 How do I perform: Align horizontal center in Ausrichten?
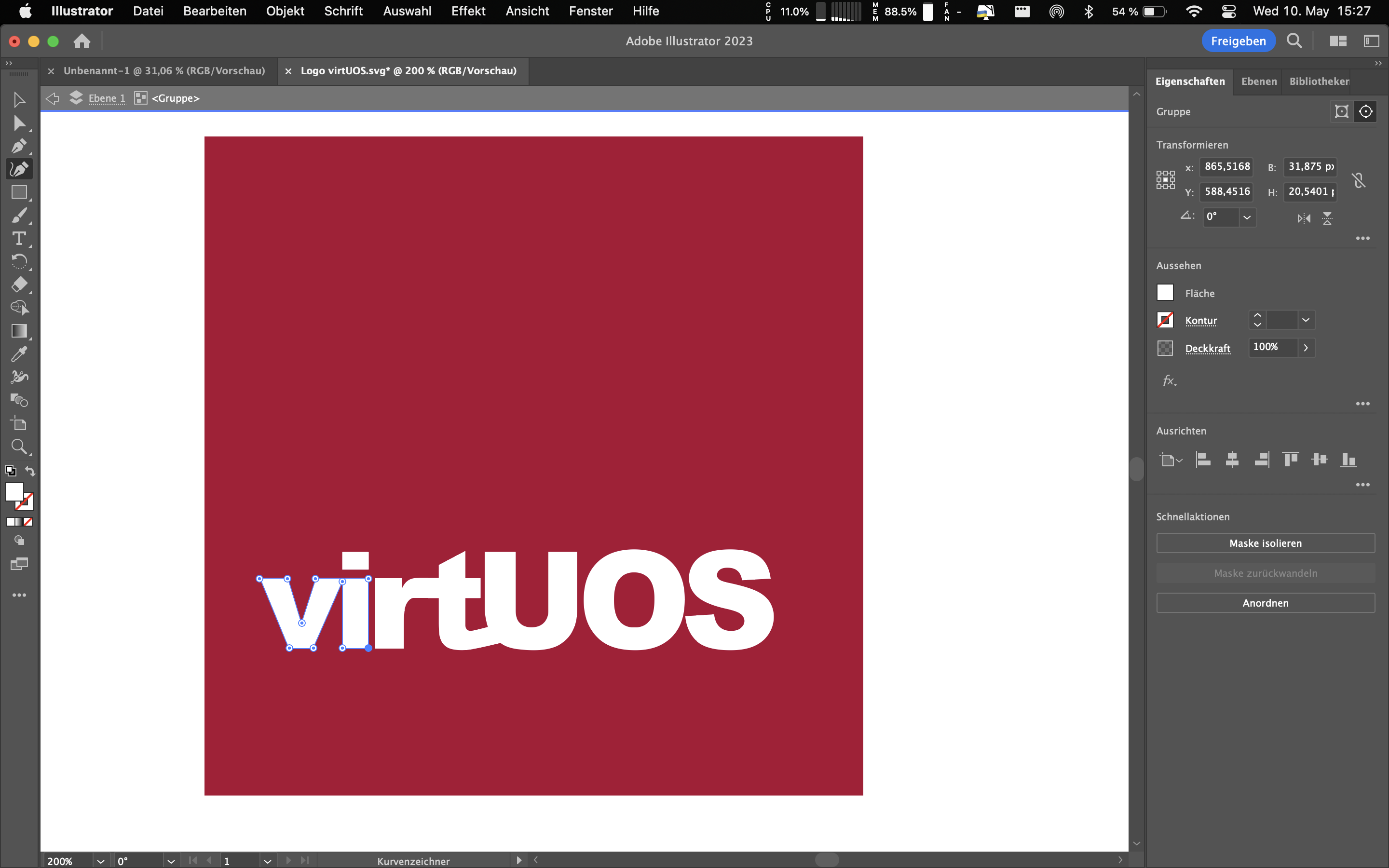point(1232,459)
